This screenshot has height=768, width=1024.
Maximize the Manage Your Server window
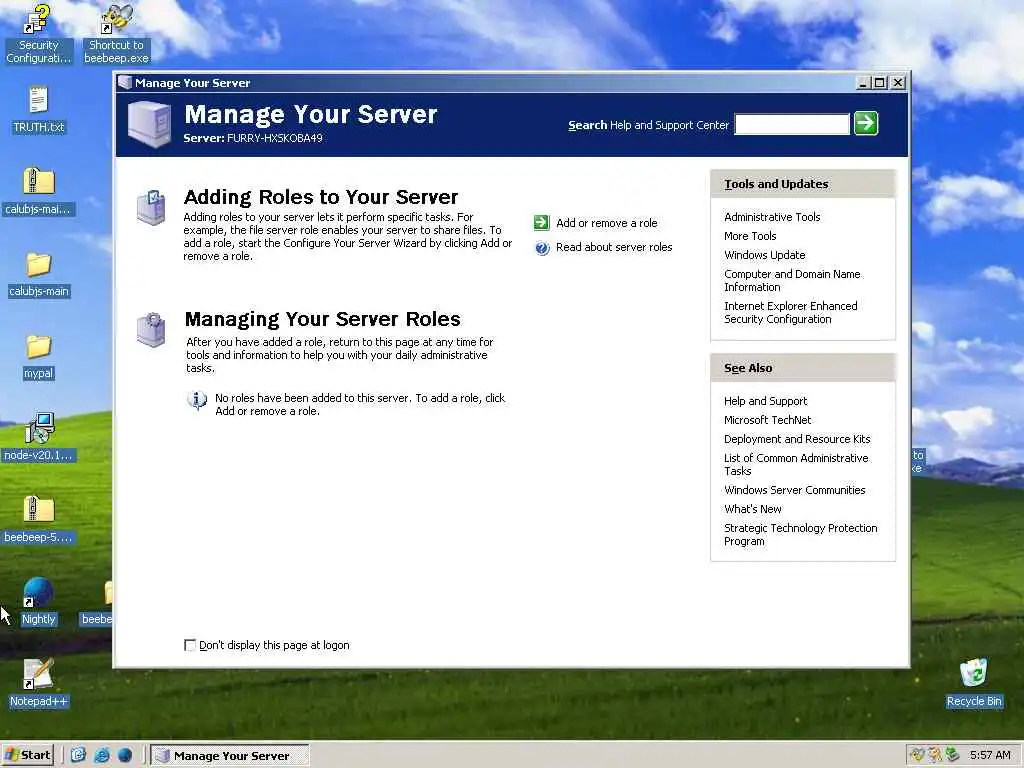[880, 83]
